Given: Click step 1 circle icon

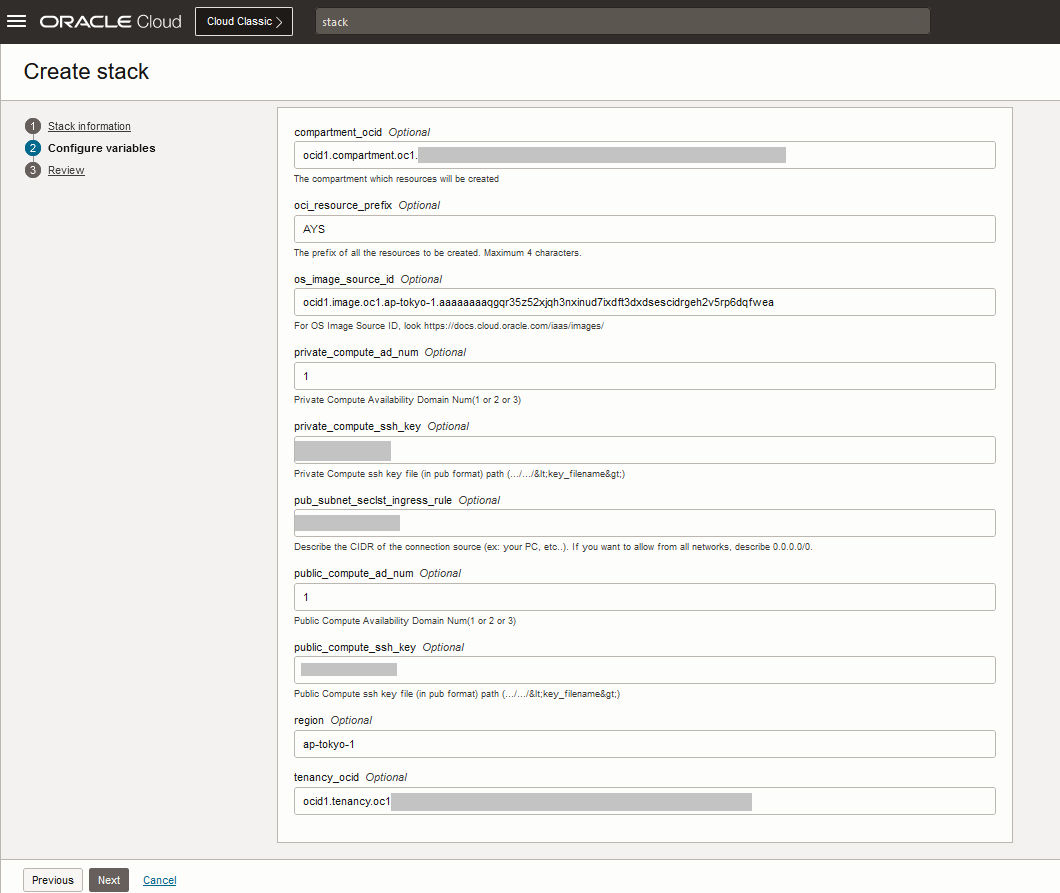Looking at the screenshot, I should coord(33,126).
